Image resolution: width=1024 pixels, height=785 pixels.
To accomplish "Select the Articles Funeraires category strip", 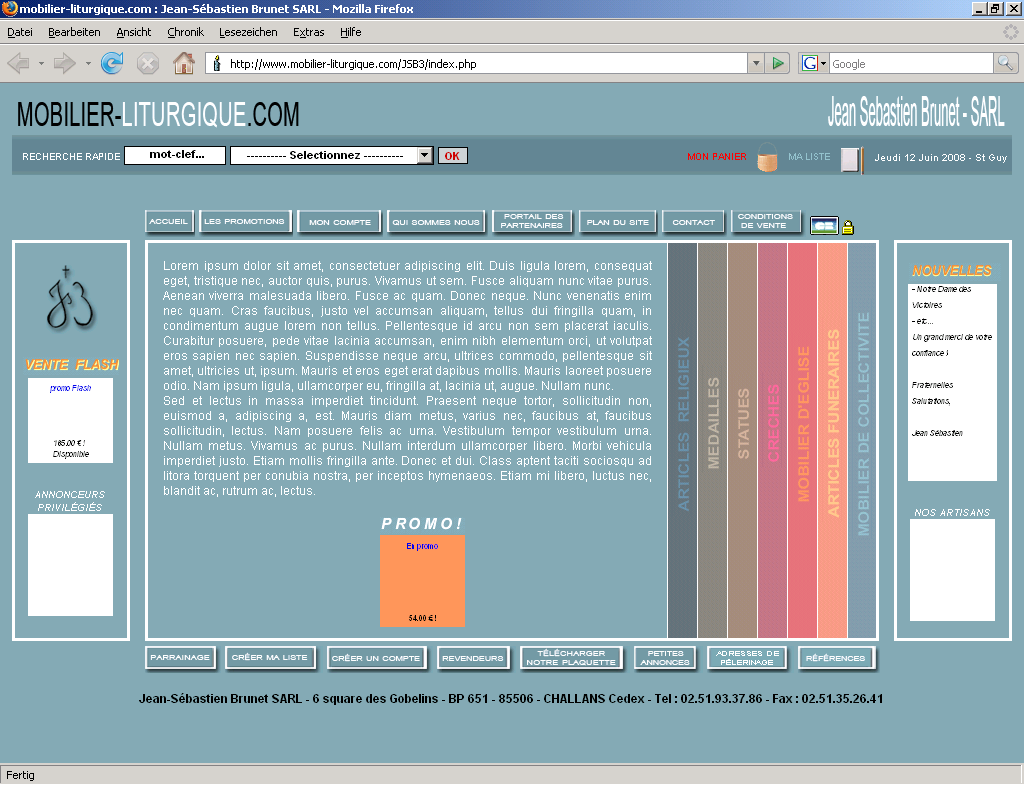I will pyautogui.click(x=833, y=440).
